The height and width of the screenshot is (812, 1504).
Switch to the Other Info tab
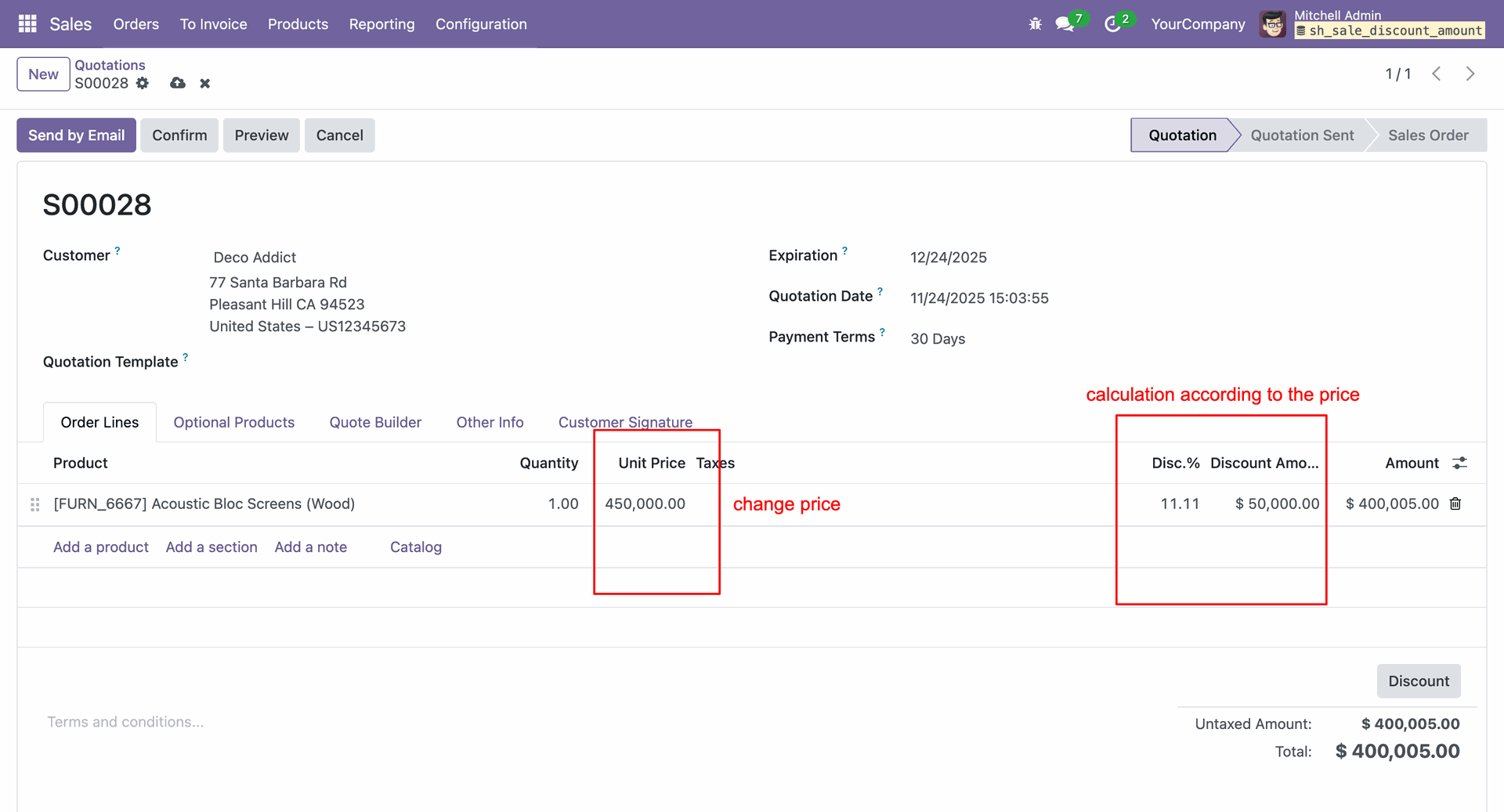coord(490,422)
